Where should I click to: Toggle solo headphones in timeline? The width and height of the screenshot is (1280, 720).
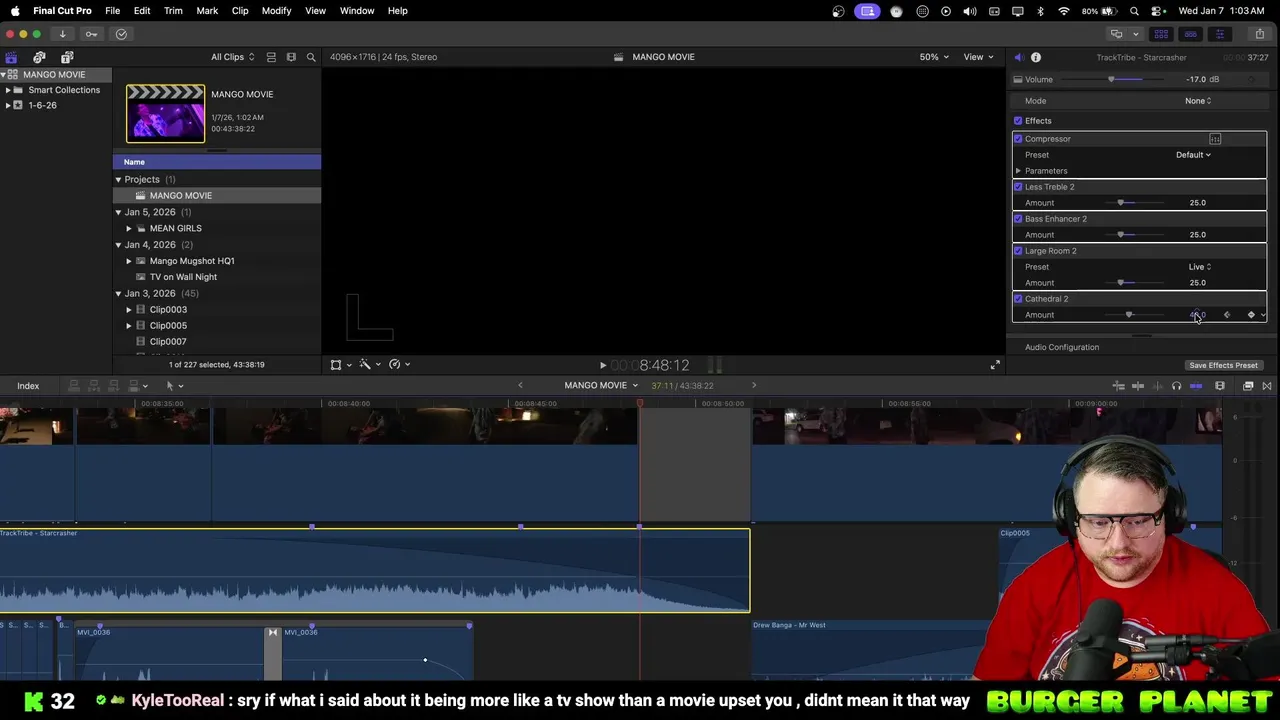[1176, 386]
